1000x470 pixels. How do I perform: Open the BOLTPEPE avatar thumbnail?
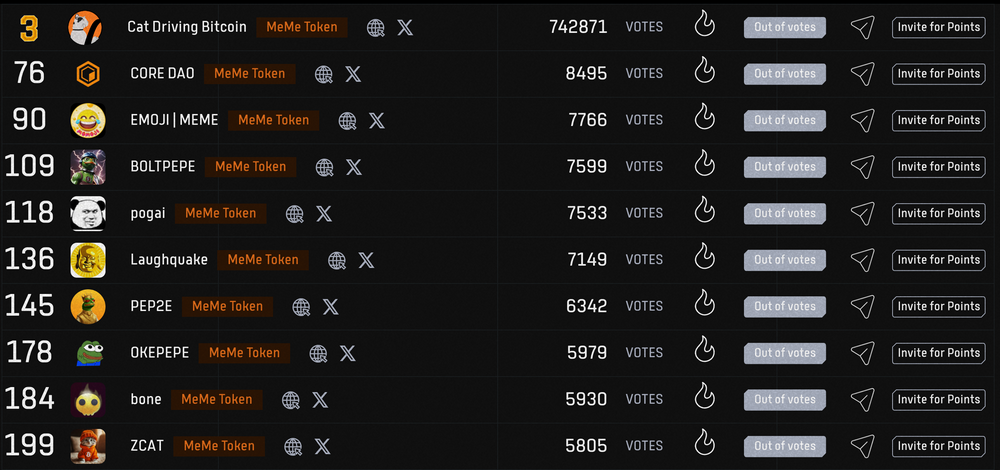click(x=88, y=167)
